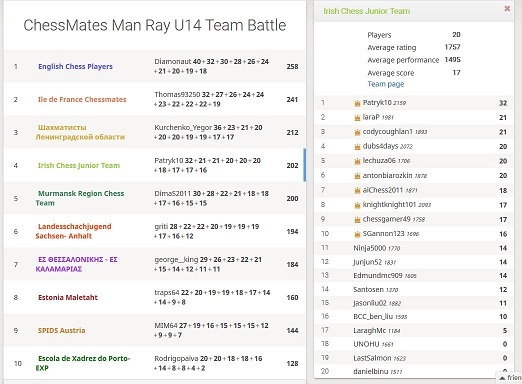Click crown icon beside codycoughlan1
Viewport: 522px width, 384px height.
pos(357,132)
